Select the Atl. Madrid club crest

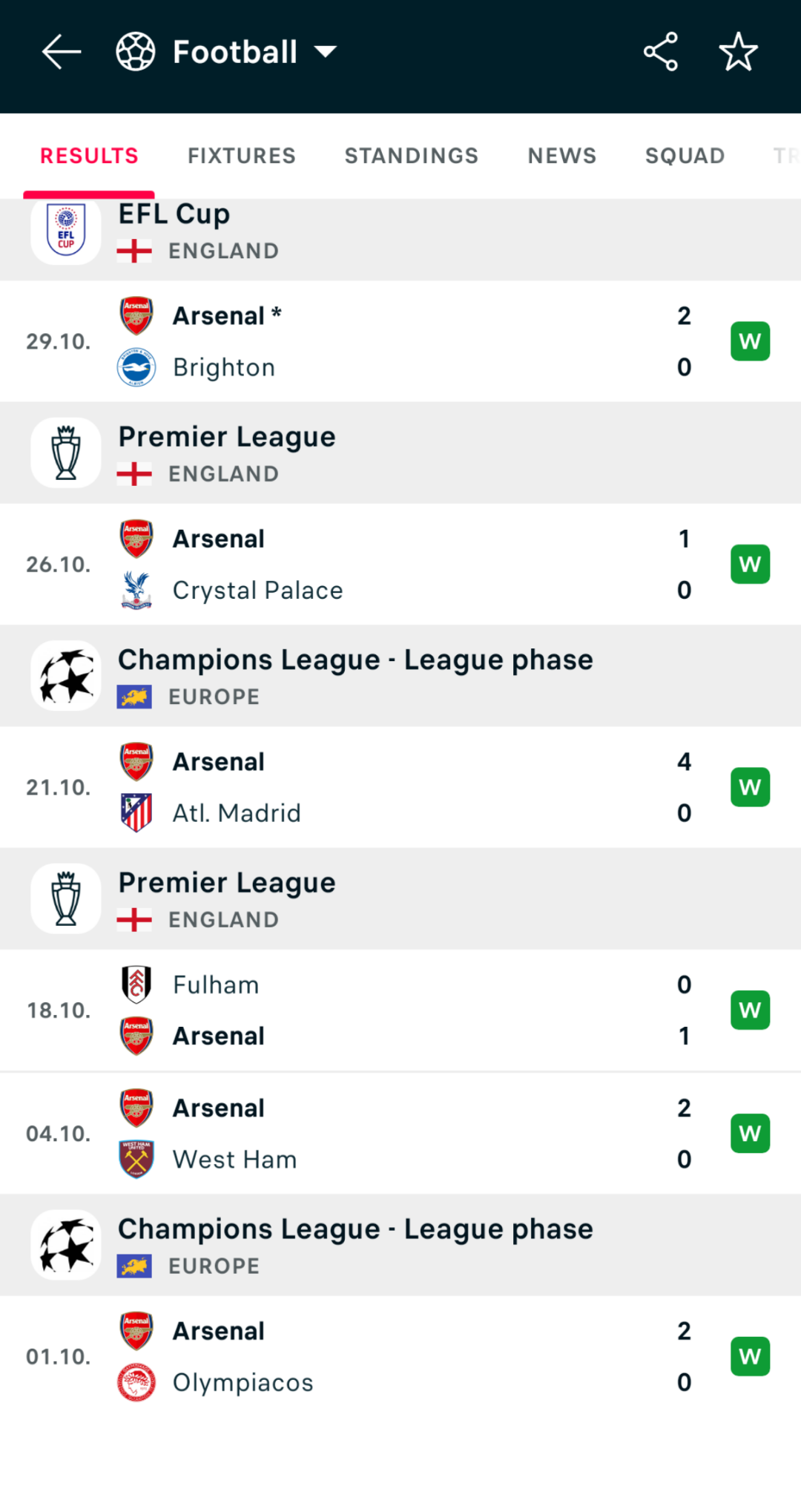click(136, 812)
